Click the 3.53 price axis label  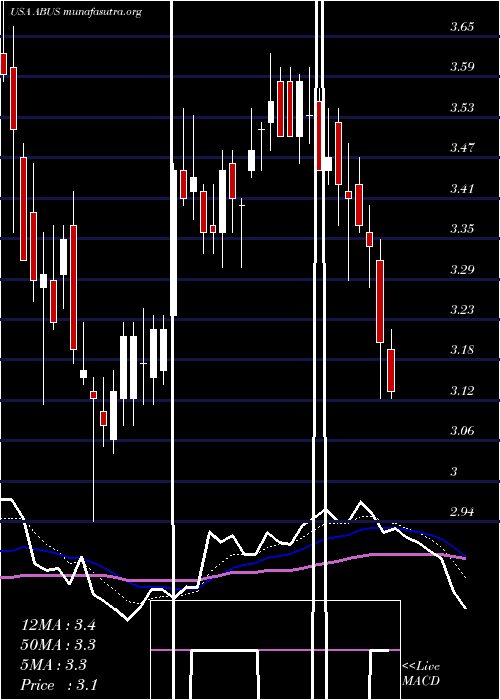pyautogui.click(x=462, y=108)
